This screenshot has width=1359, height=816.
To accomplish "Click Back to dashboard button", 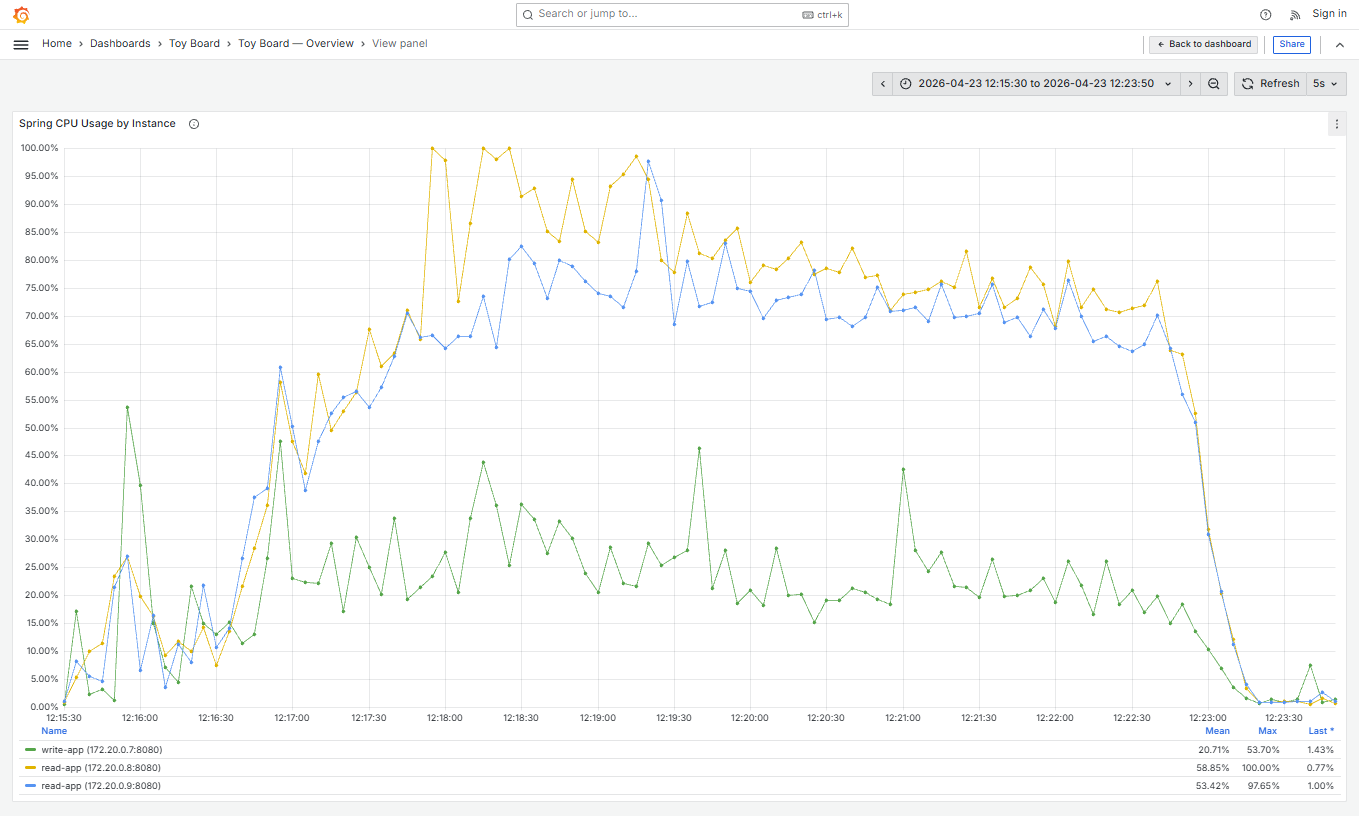I will click(x=1204, y=44).
